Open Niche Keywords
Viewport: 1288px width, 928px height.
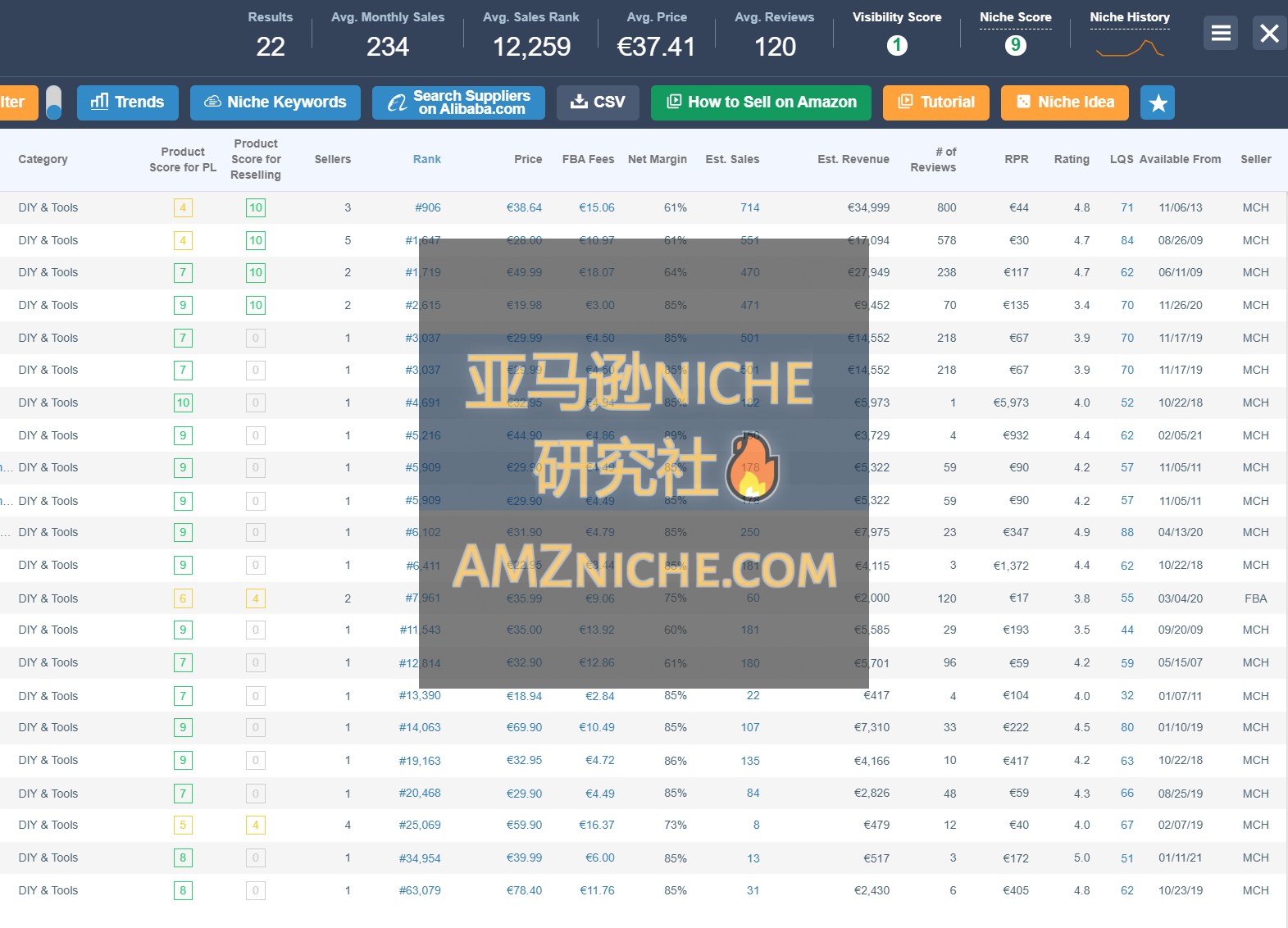275,102
